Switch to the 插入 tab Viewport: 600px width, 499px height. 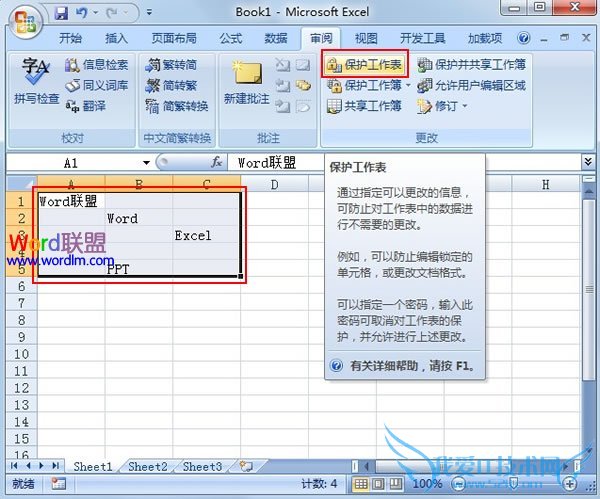(116, 38)
